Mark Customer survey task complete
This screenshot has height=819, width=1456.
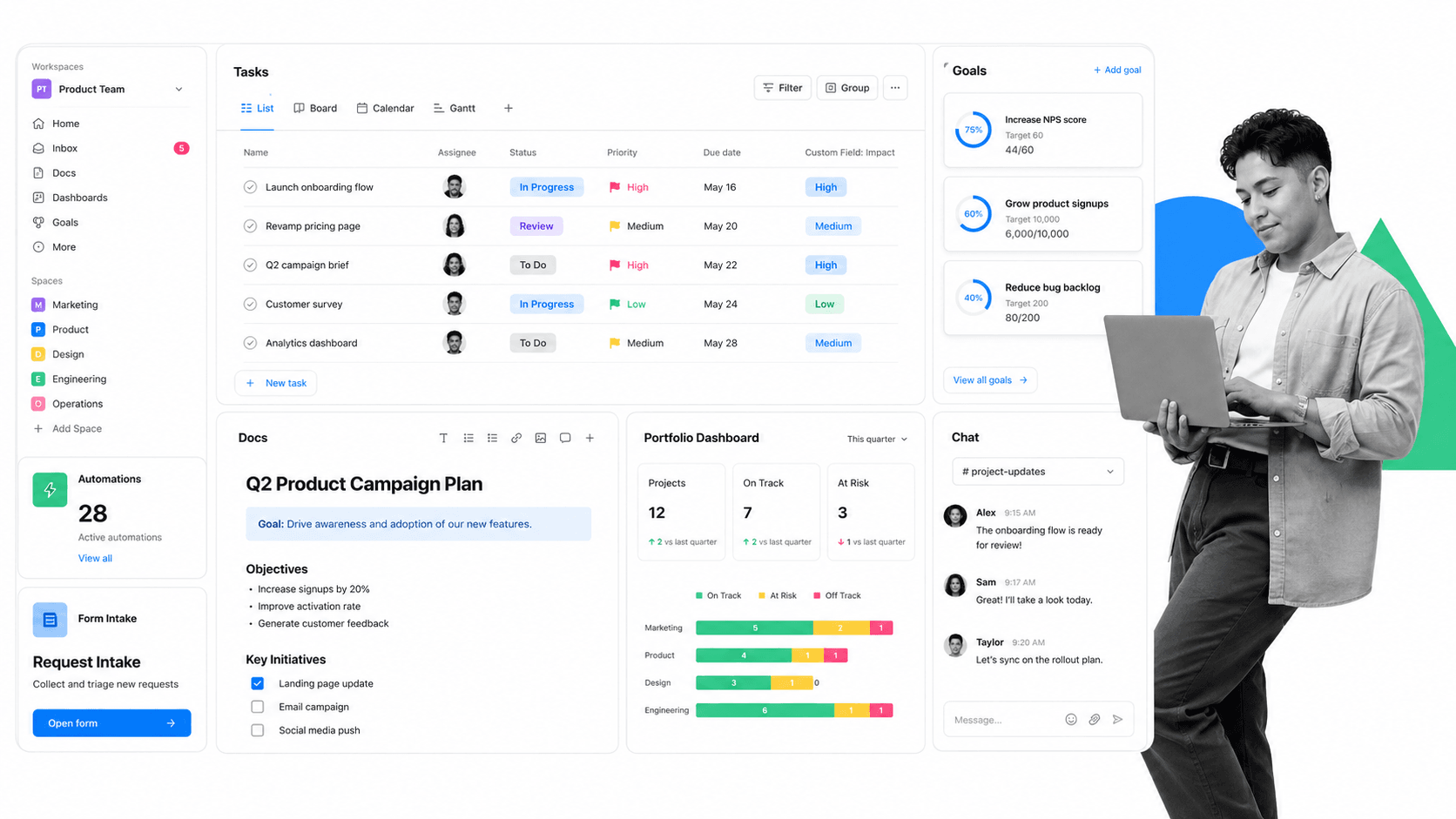pyautogui.click(x=250, y=304)
